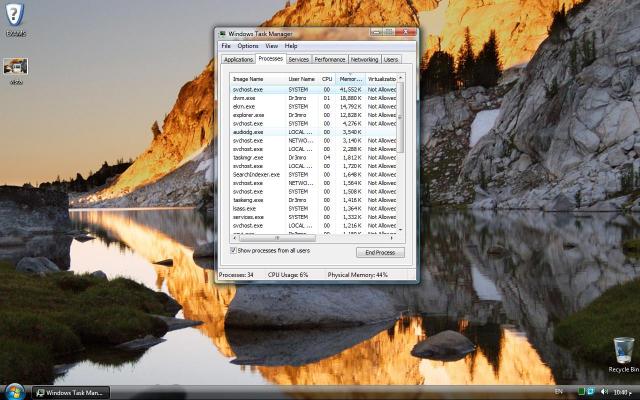Switch to the Performance tab

coord(330,60)
